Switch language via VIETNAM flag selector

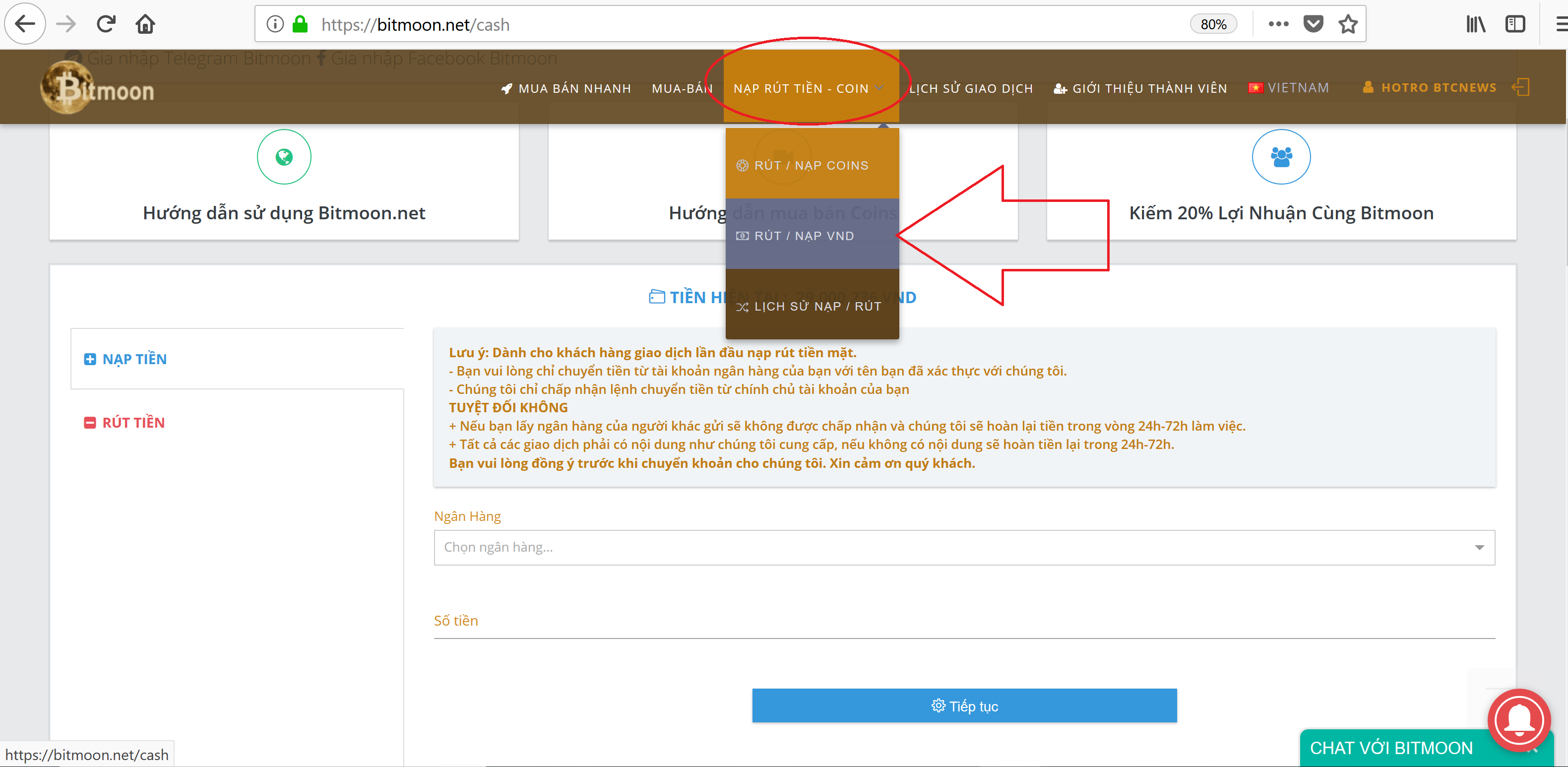click(x=1289, y=88)
